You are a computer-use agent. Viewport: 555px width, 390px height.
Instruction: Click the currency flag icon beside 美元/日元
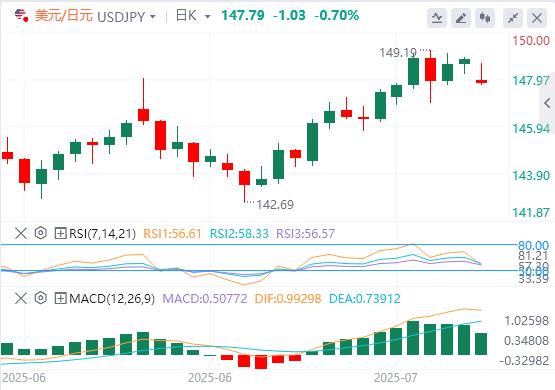(x=21, y=16)
